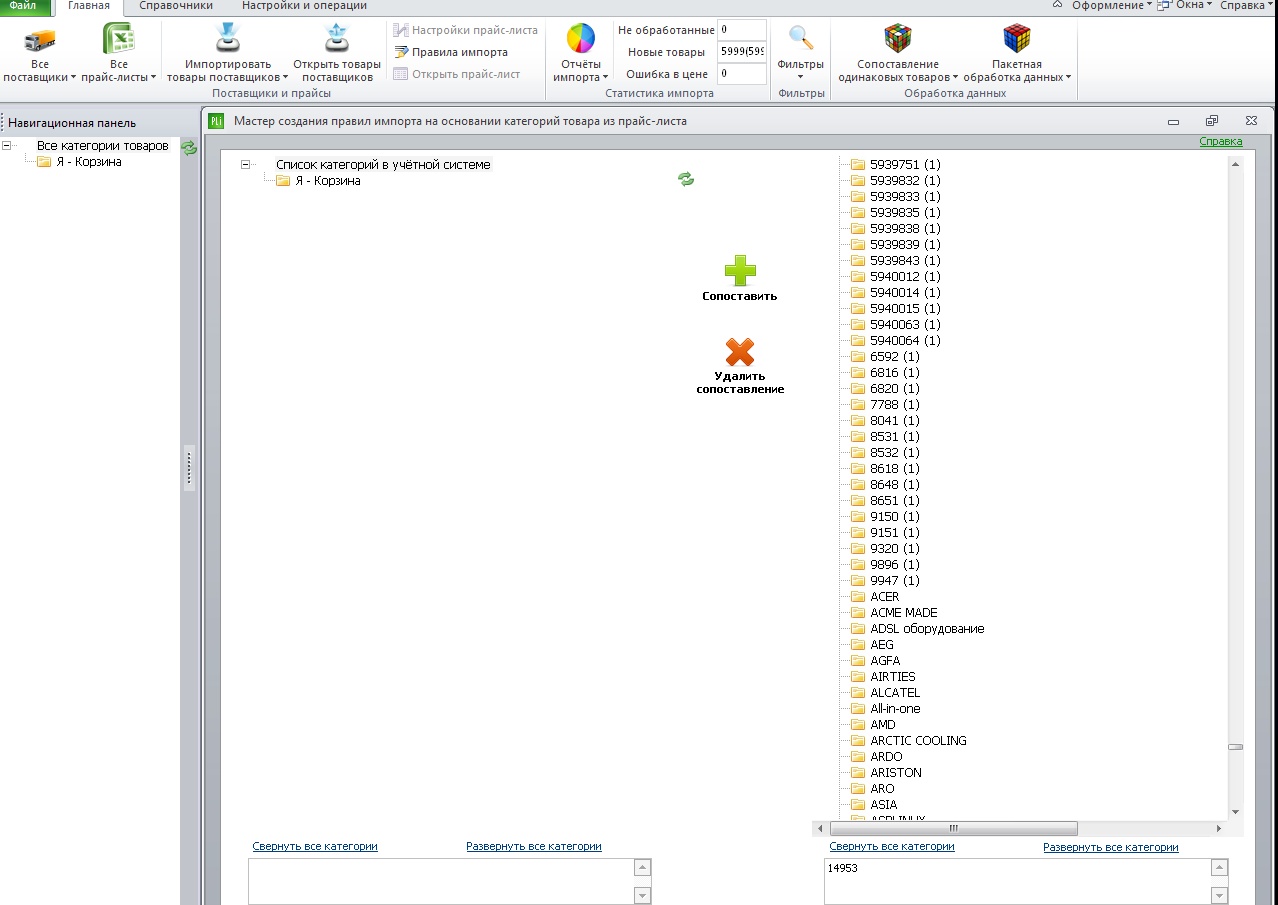Open Сопоставление одинаковых товаров dropdown arrow
Screen dimensions: 1278x905
coord(955,78)
